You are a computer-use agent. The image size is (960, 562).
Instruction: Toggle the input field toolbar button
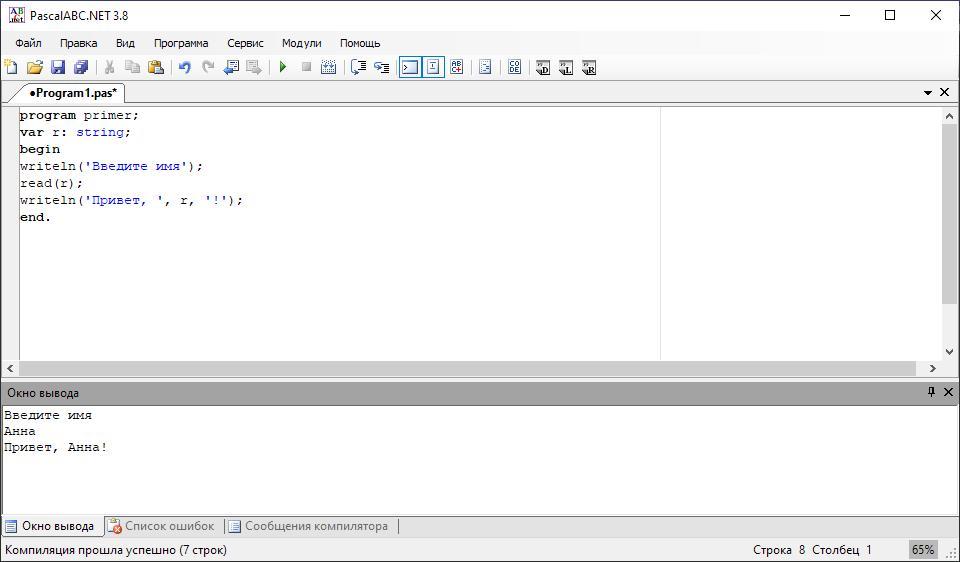coord(433,67)
